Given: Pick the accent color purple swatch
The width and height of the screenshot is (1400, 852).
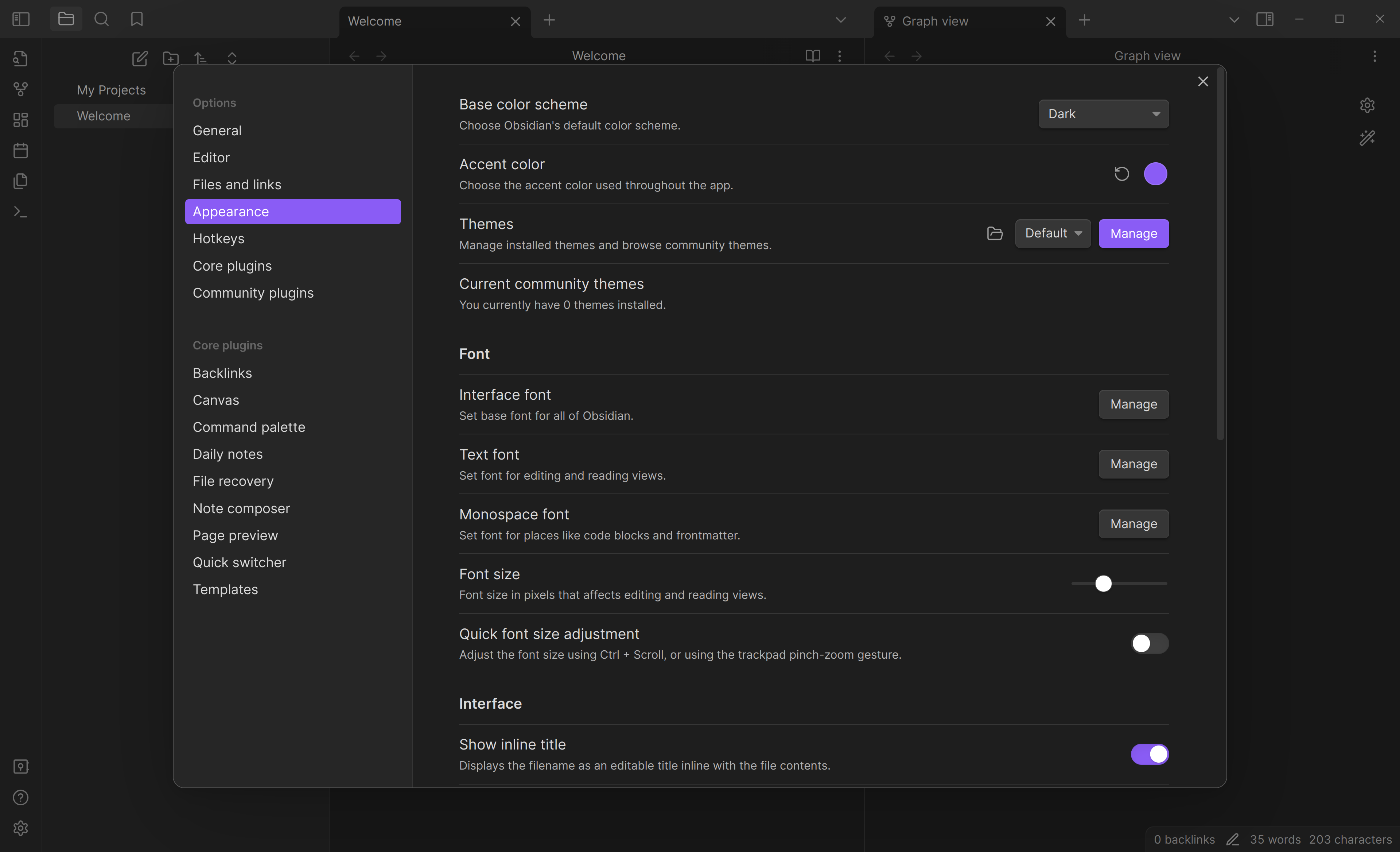Looking at the screenshot, I should point(1155,174).
